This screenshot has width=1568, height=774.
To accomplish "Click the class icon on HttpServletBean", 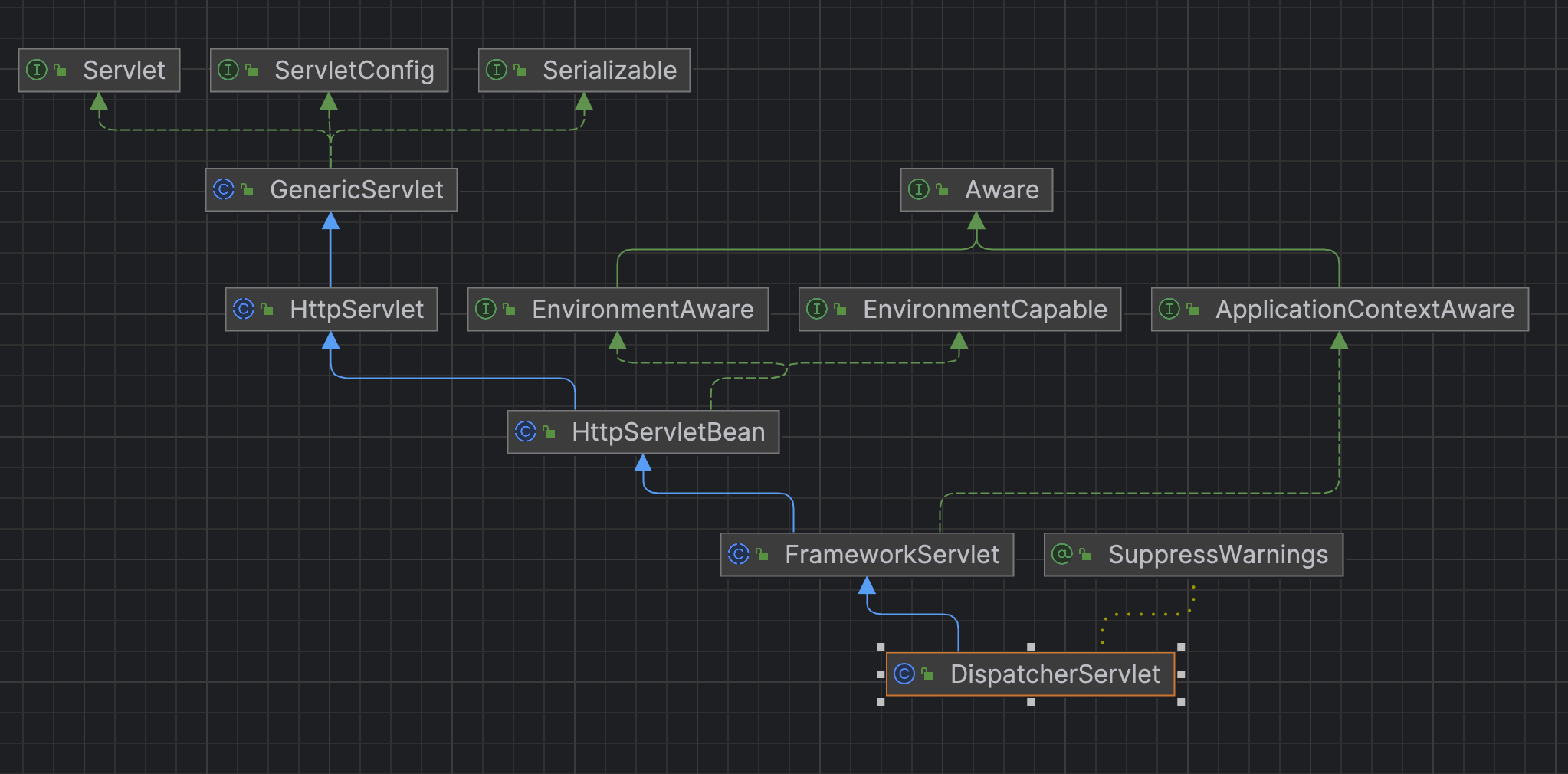I will 526,431.
